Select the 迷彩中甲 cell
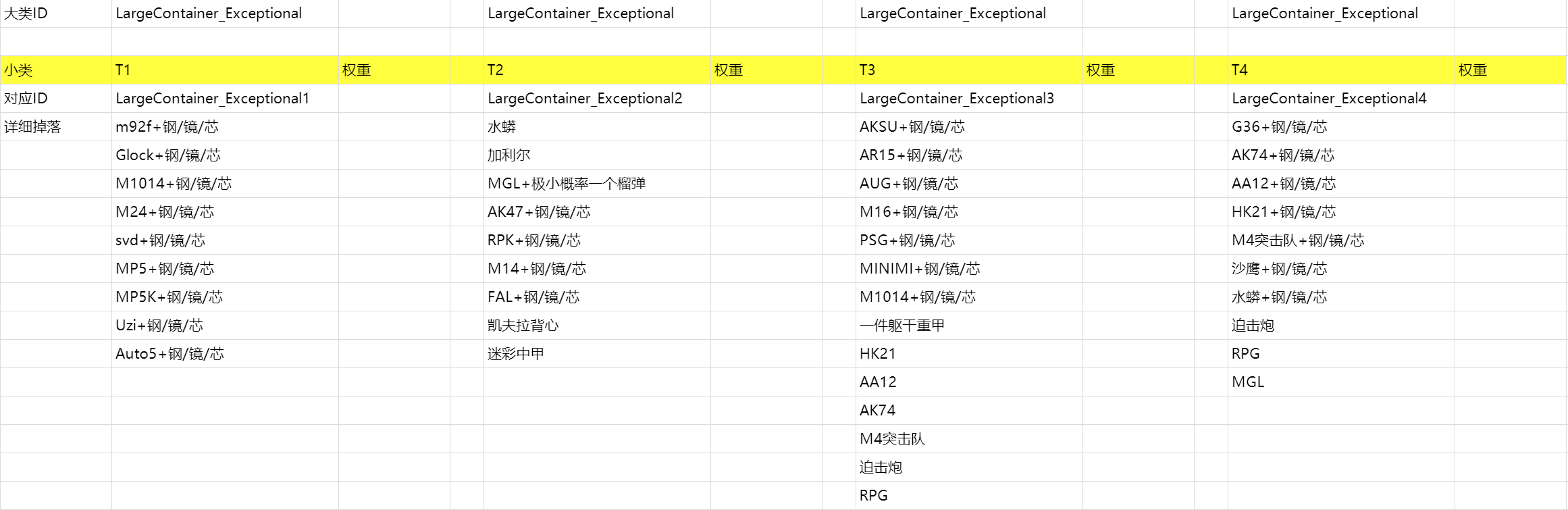This screenshot has width=1568, height=510. tap(516, 354)
